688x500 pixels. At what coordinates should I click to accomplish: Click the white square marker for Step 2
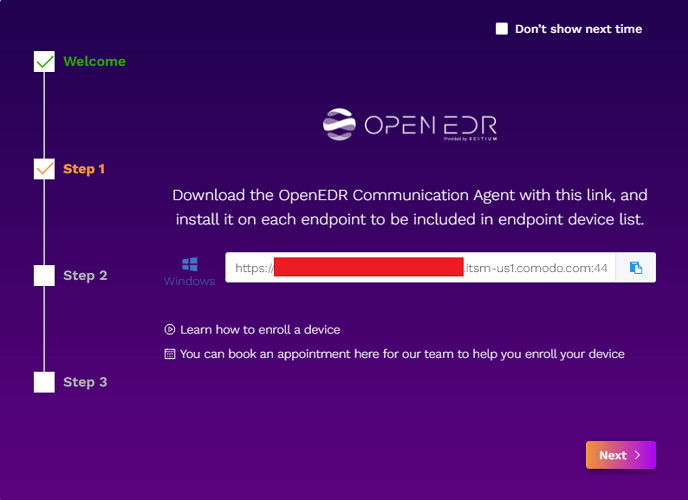(x=44, y=275)
